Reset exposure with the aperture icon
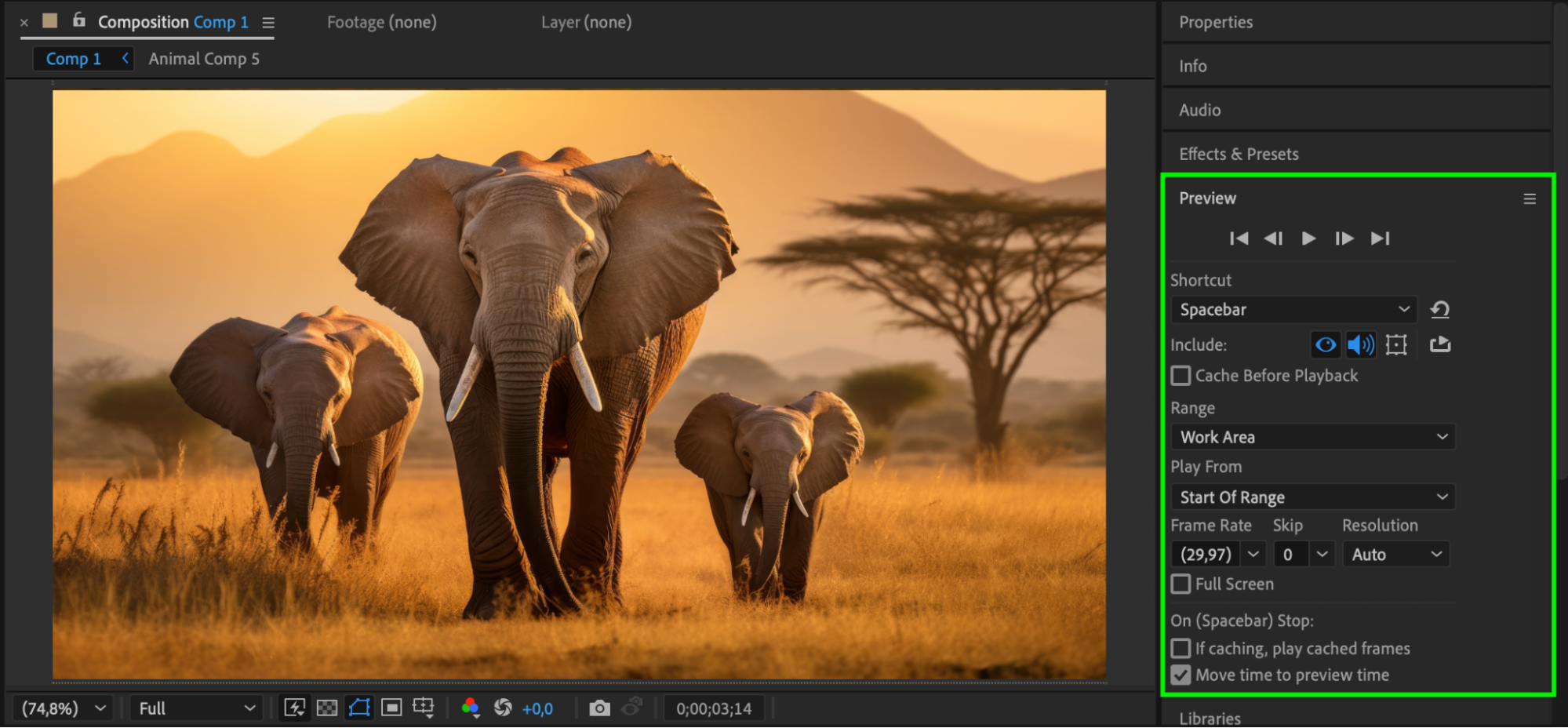1568x728 pixels. pyautogui.click(x=503, y=708)
